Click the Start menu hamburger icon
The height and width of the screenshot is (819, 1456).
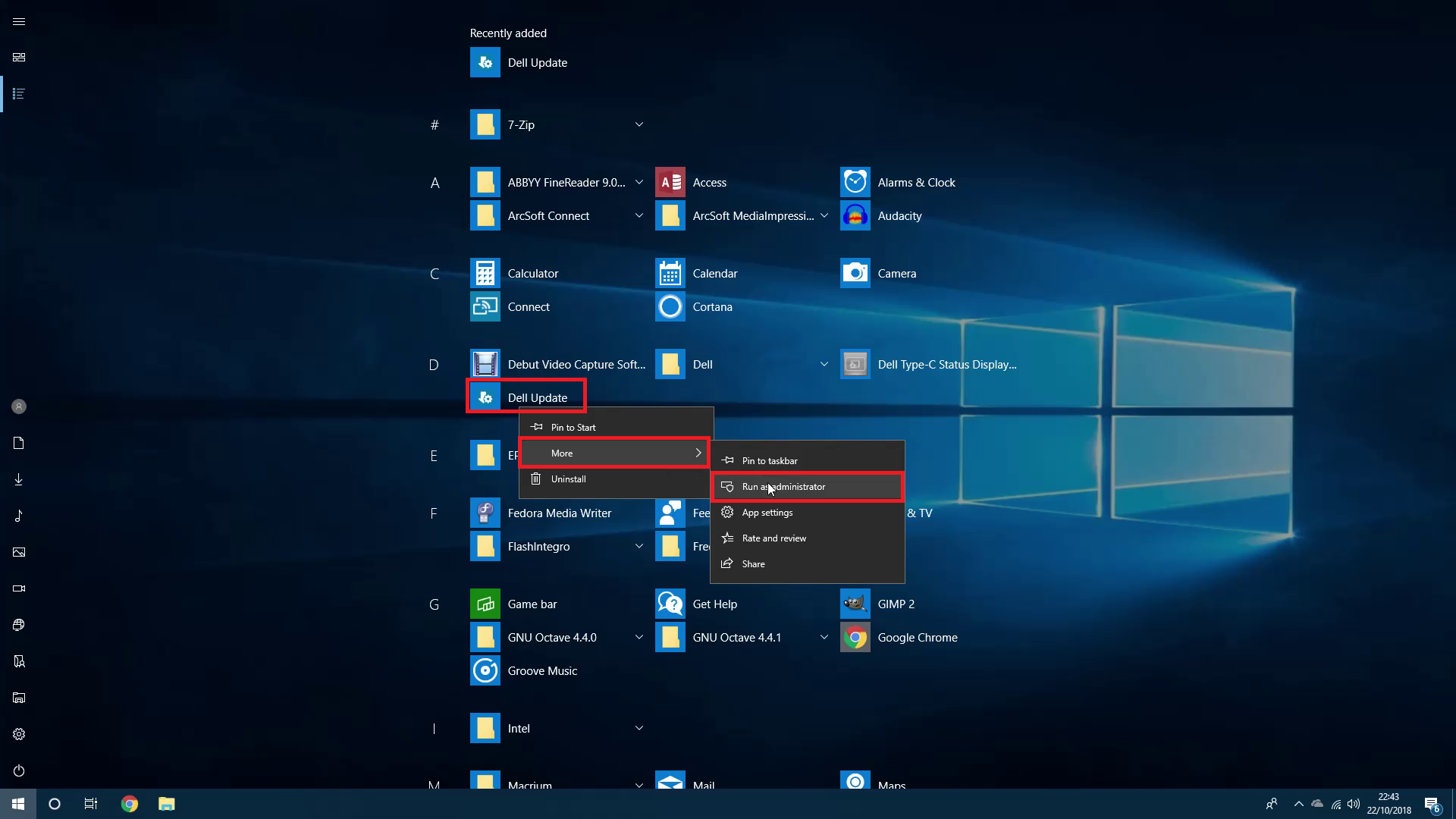coord(19,21)
